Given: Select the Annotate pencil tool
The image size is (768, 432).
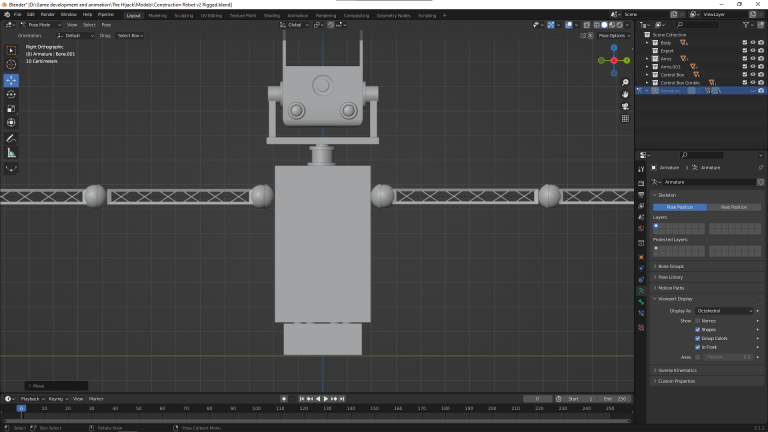Looking at the screenshot, I should click(11, 138).
